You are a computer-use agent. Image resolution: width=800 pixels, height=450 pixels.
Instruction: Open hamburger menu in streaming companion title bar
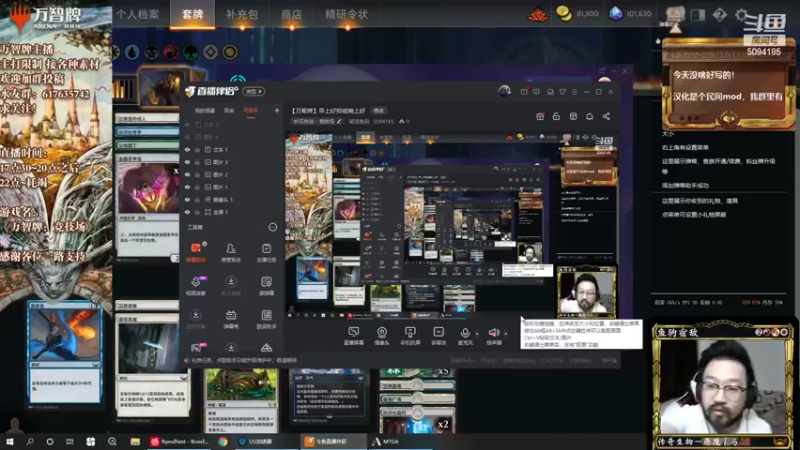(574, 92)
